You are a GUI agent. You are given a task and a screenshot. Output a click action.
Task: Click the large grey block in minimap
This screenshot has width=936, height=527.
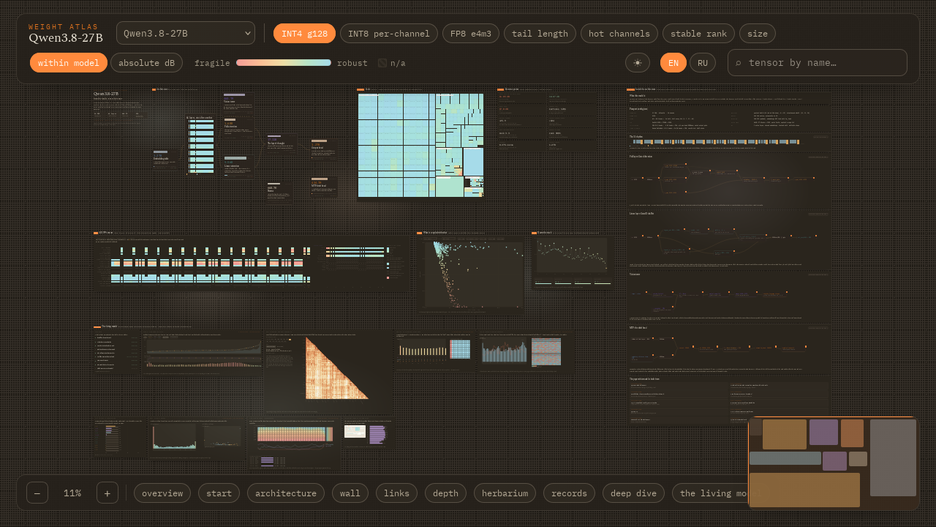893,458
